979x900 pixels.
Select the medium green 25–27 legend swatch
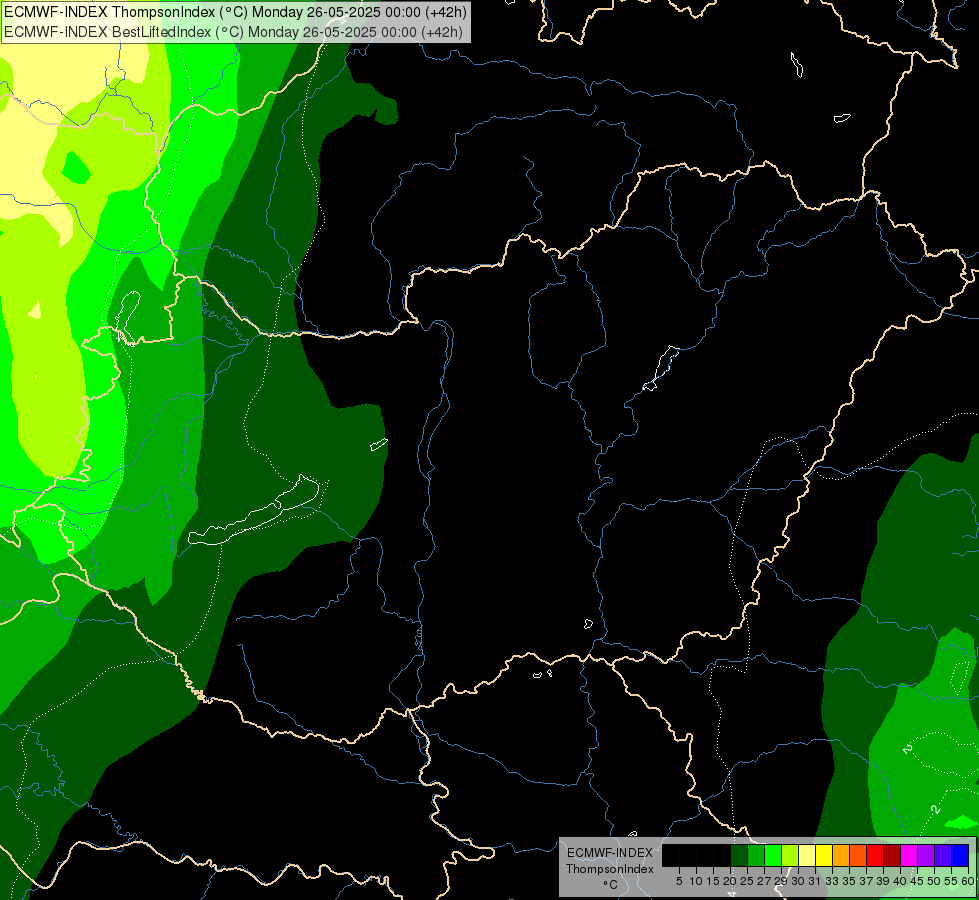tap(756, 855)
